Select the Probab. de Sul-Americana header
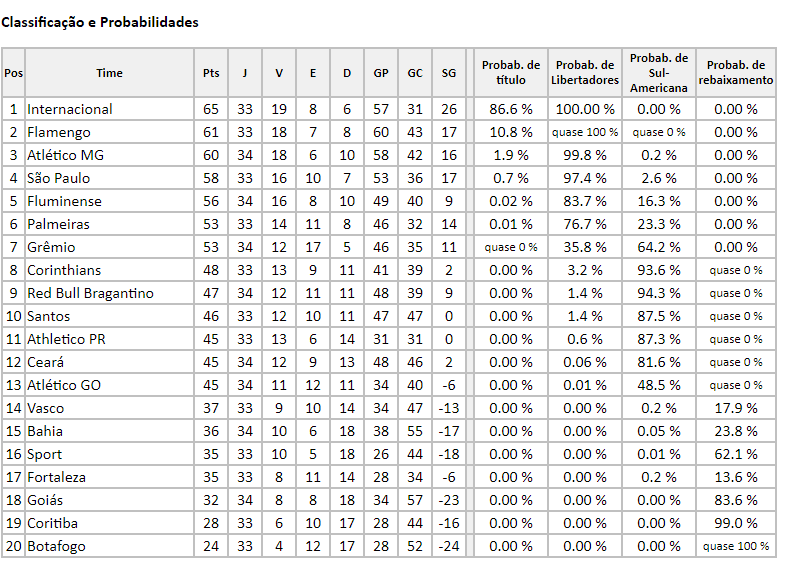The image size is (789, 569). (x=659, y=73)
